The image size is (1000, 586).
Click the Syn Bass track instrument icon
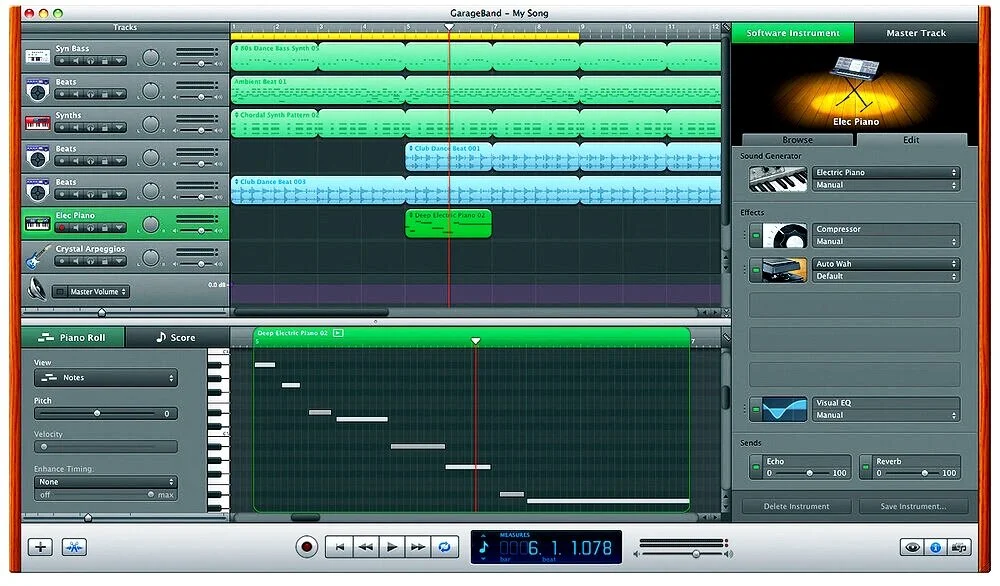click(x=38, y=57)
